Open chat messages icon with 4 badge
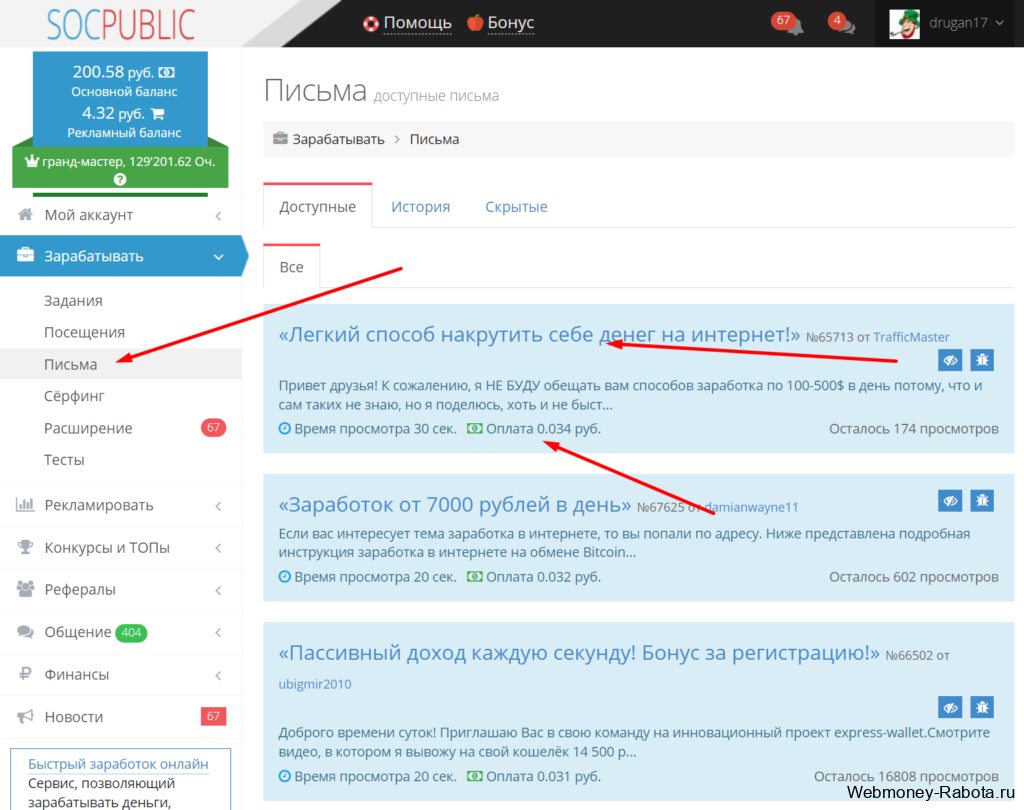This screenshot has height=810, width=1024. pos(842,24)
